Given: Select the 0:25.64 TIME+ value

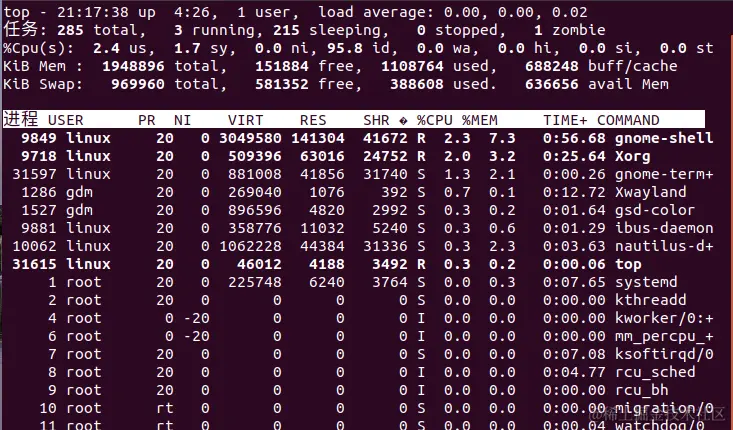Looking at the screenshot, I should (x=574, y=156).
